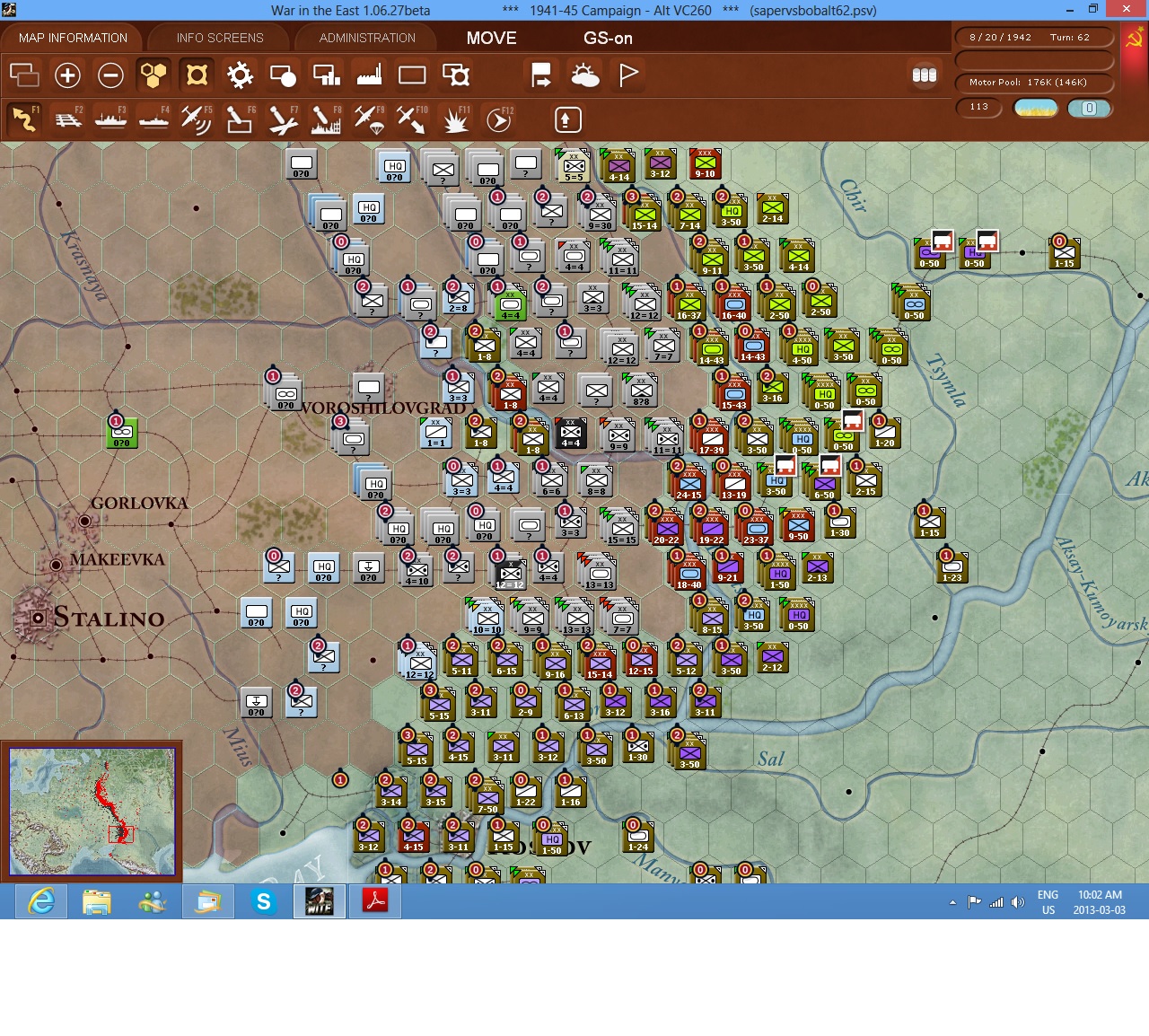Click the minimap overview in bottom-left corner
This screenshot has height=1036, width=1149.
click(92, 812)
